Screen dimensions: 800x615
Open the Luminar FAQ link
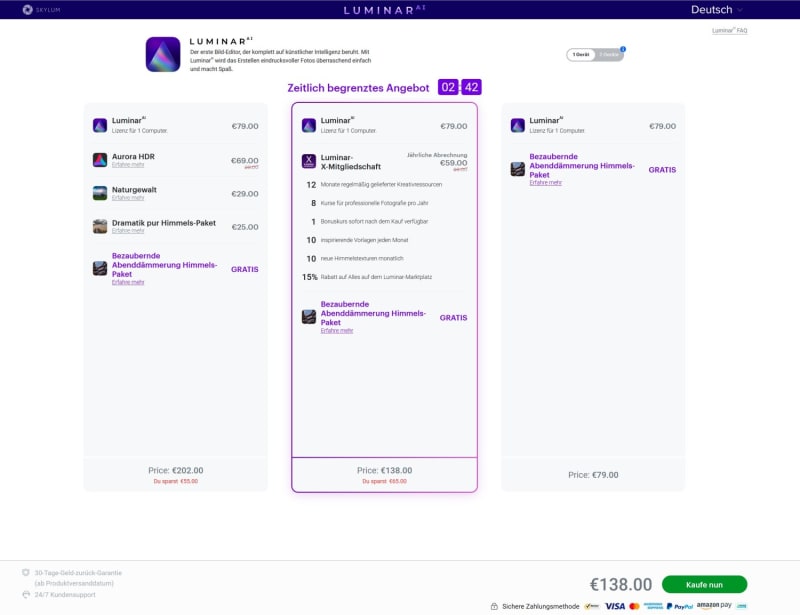pos(729,31)
